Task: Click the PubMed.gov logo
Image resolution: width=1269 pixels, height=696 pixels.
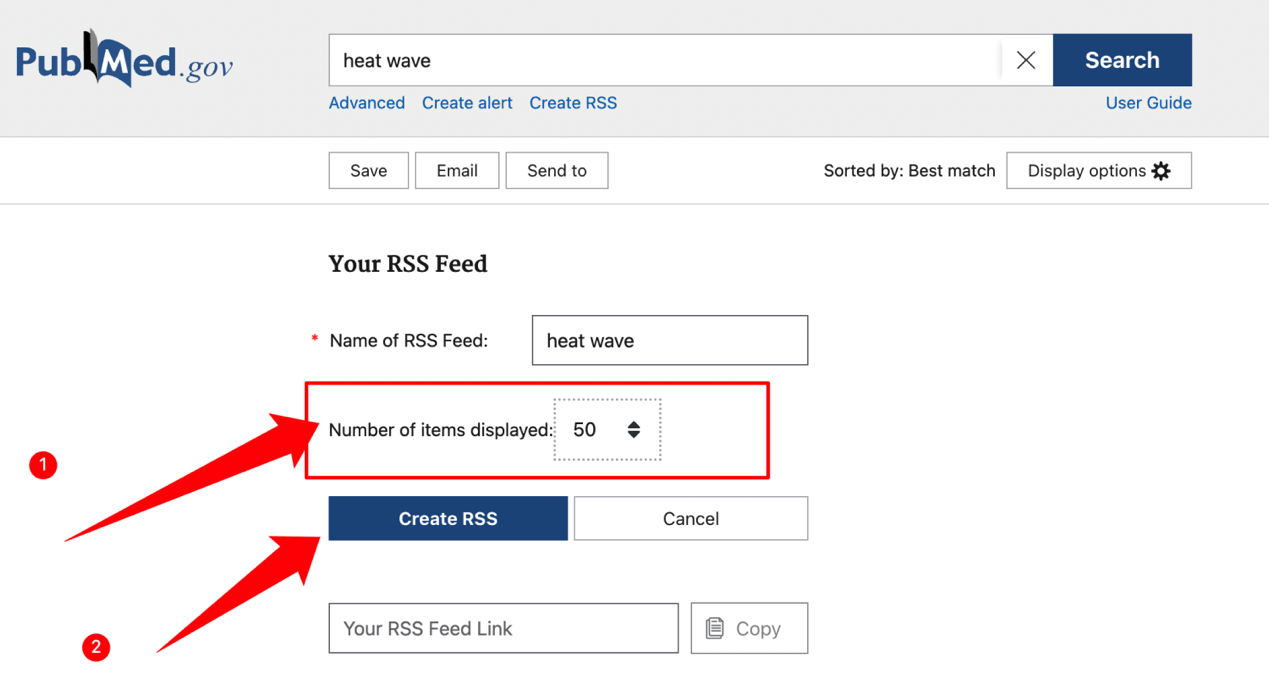Action: click(x=124, y=60)
